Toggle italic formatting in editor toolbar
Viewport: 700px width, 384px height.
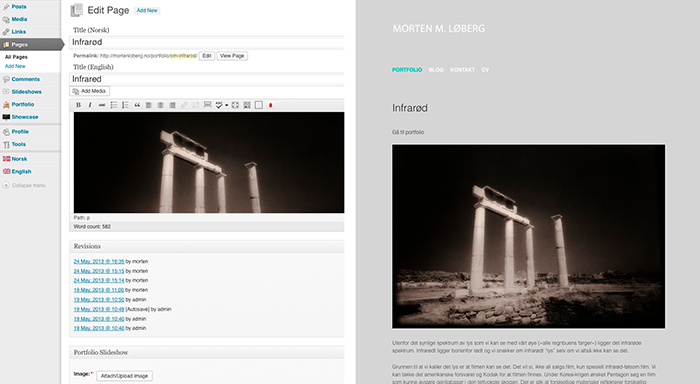(x=90, y=105)
